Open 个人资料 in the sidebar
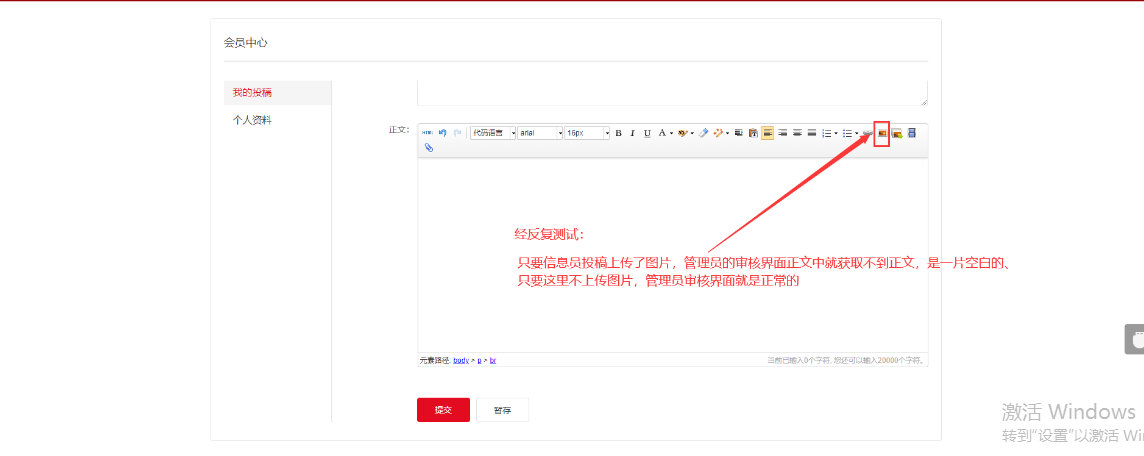Viewport: 1144px width, 456px height. 252,120
